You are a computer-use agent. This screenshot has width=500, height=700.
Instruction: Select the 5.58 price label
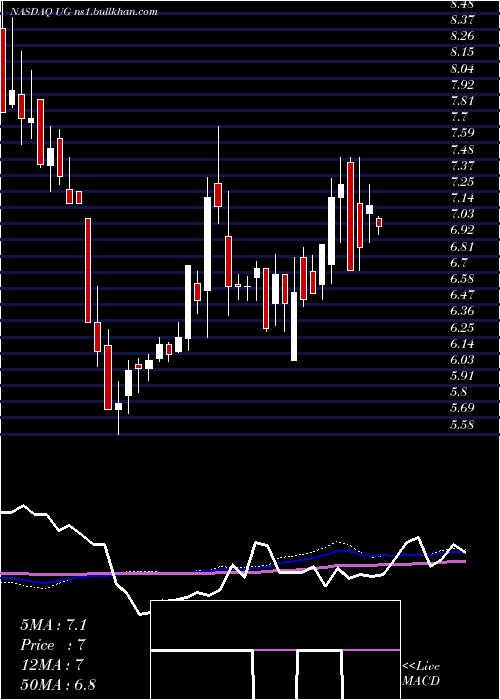pos(463,424)
